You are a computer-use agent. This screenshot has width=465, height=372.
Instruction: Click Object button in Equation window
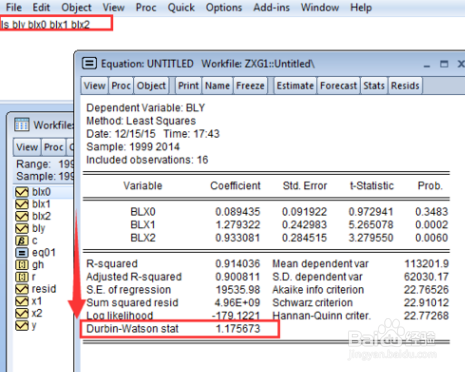151,86
